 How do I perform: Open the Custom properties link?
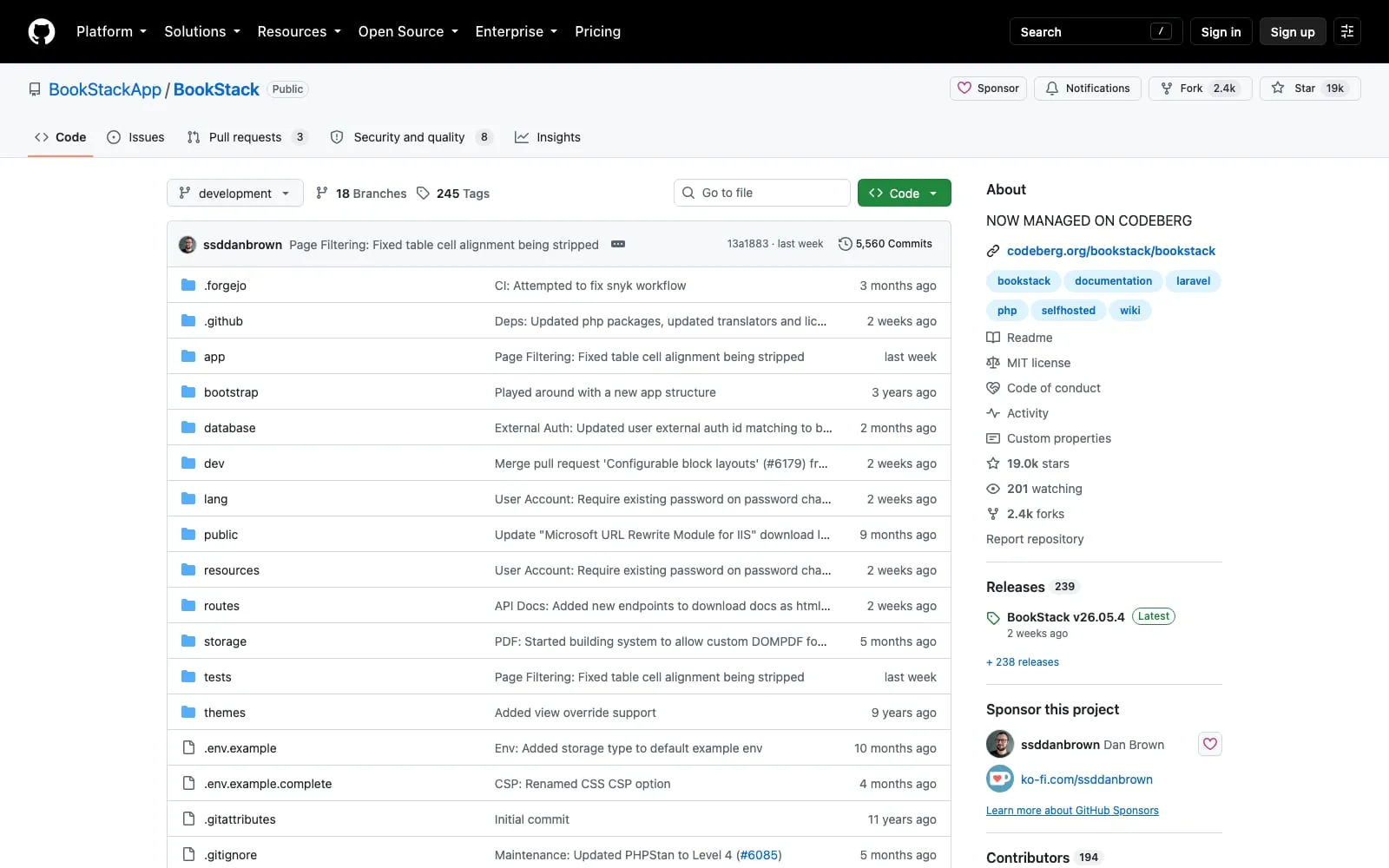1058,438
